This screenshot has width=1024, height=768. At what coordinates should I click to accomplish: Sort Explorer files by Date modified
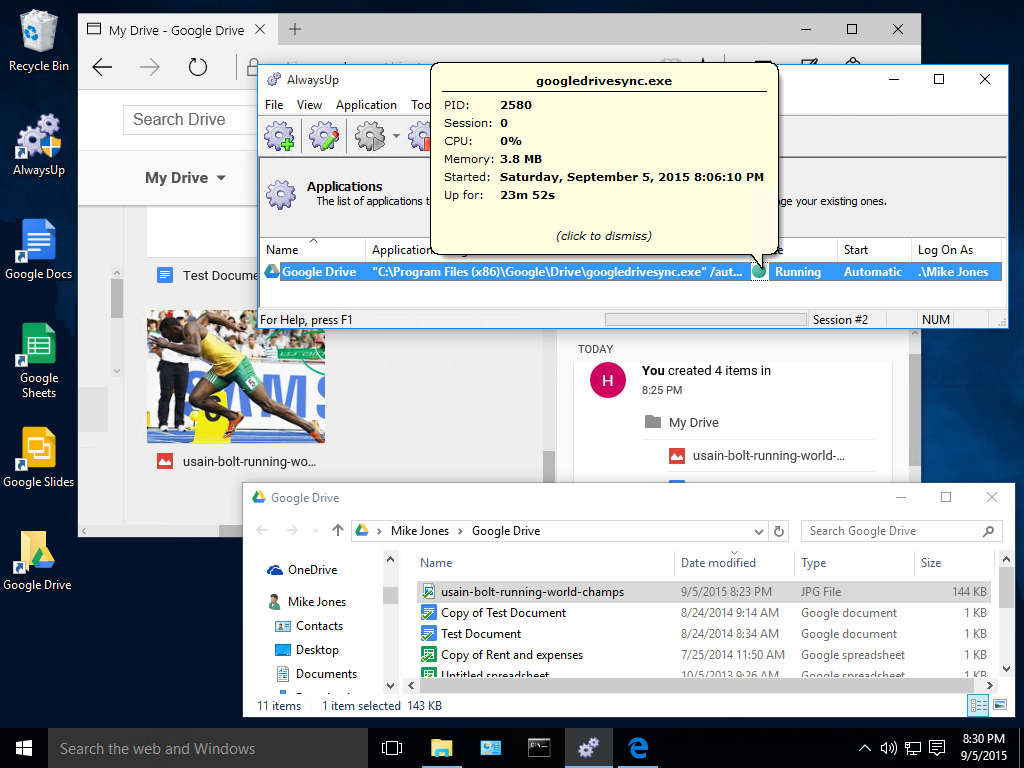click(x=733, y=562)
